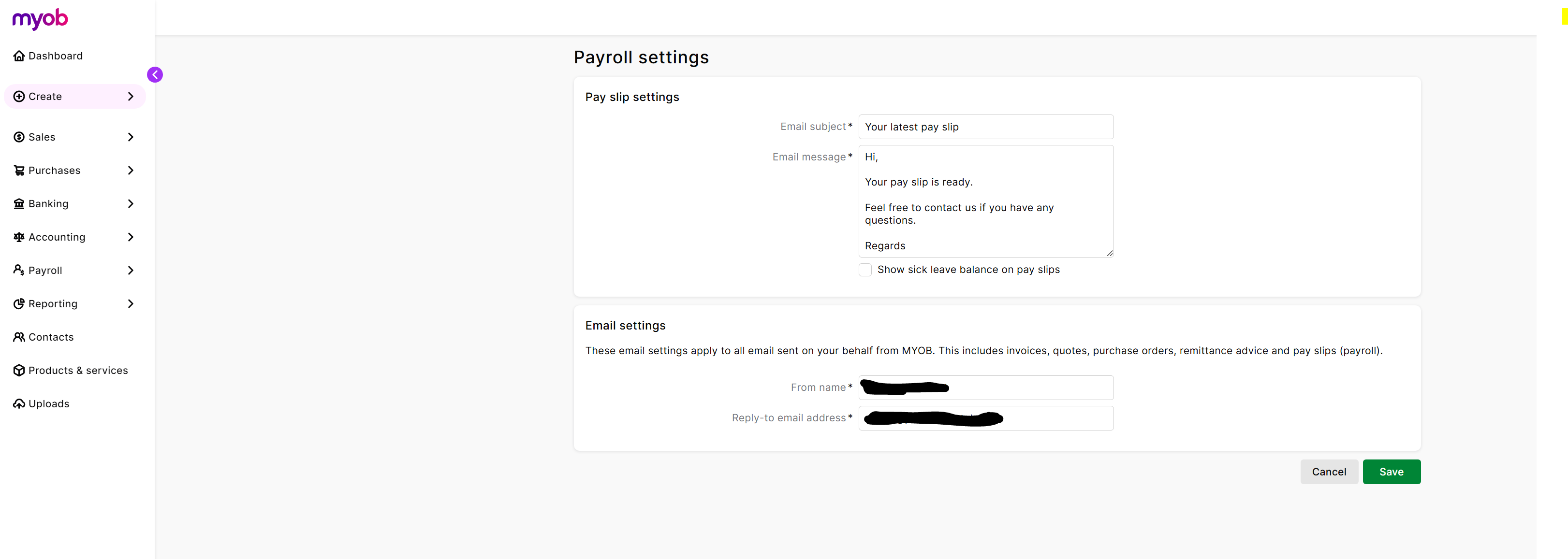1568x559 pixels.
Task: Save the payroll settings
Action: [1392, 472]
